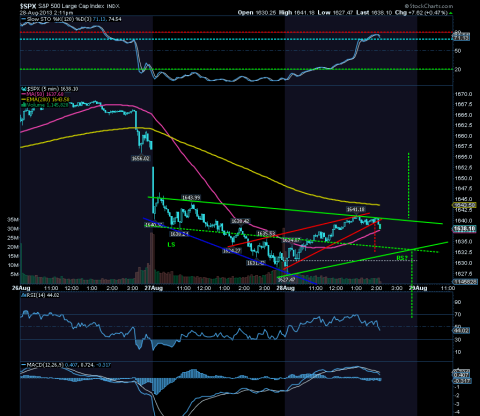Click the MACD(12,26,9) panel label
The image size is (480, 416).
click(x=66, y=365)
